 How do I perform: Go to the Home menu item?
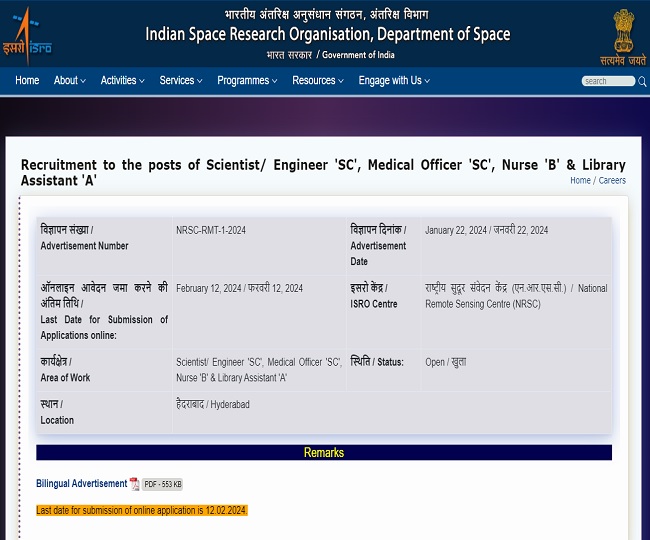pyautogui.click(x=27, y=81)
